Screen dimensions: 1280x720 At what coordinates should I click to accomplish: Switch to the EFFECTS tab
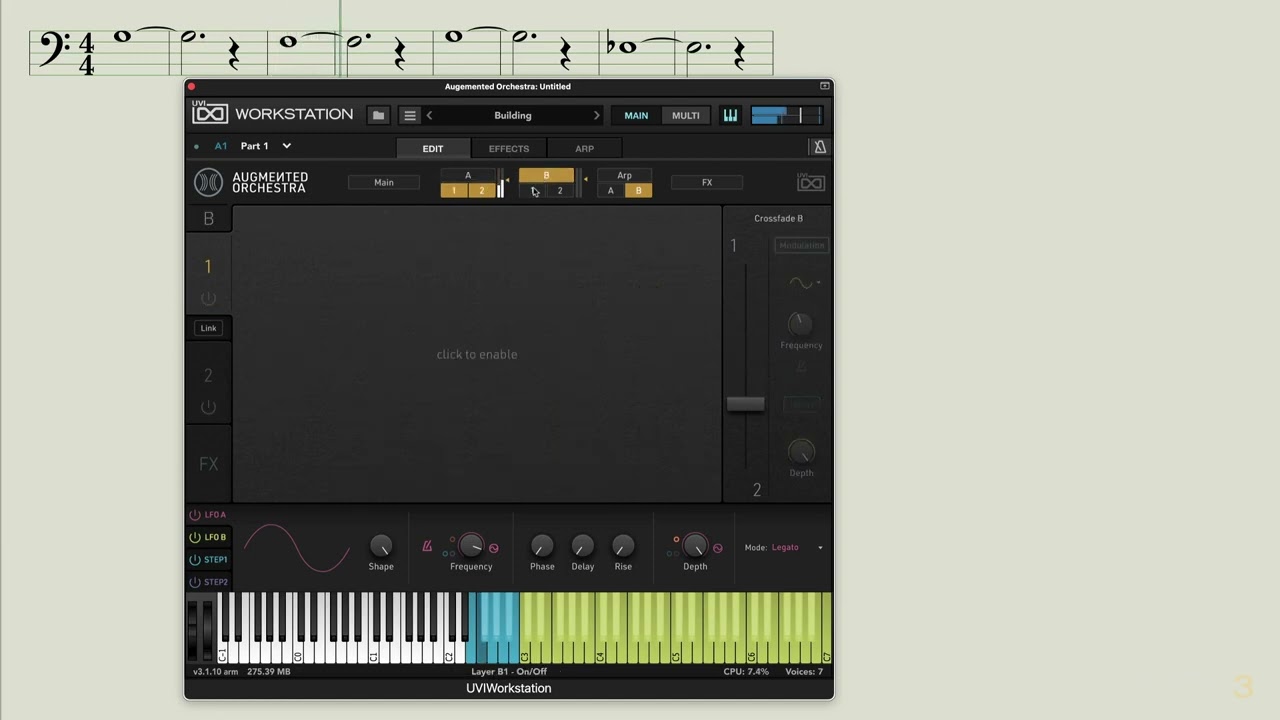click(508, 149)
